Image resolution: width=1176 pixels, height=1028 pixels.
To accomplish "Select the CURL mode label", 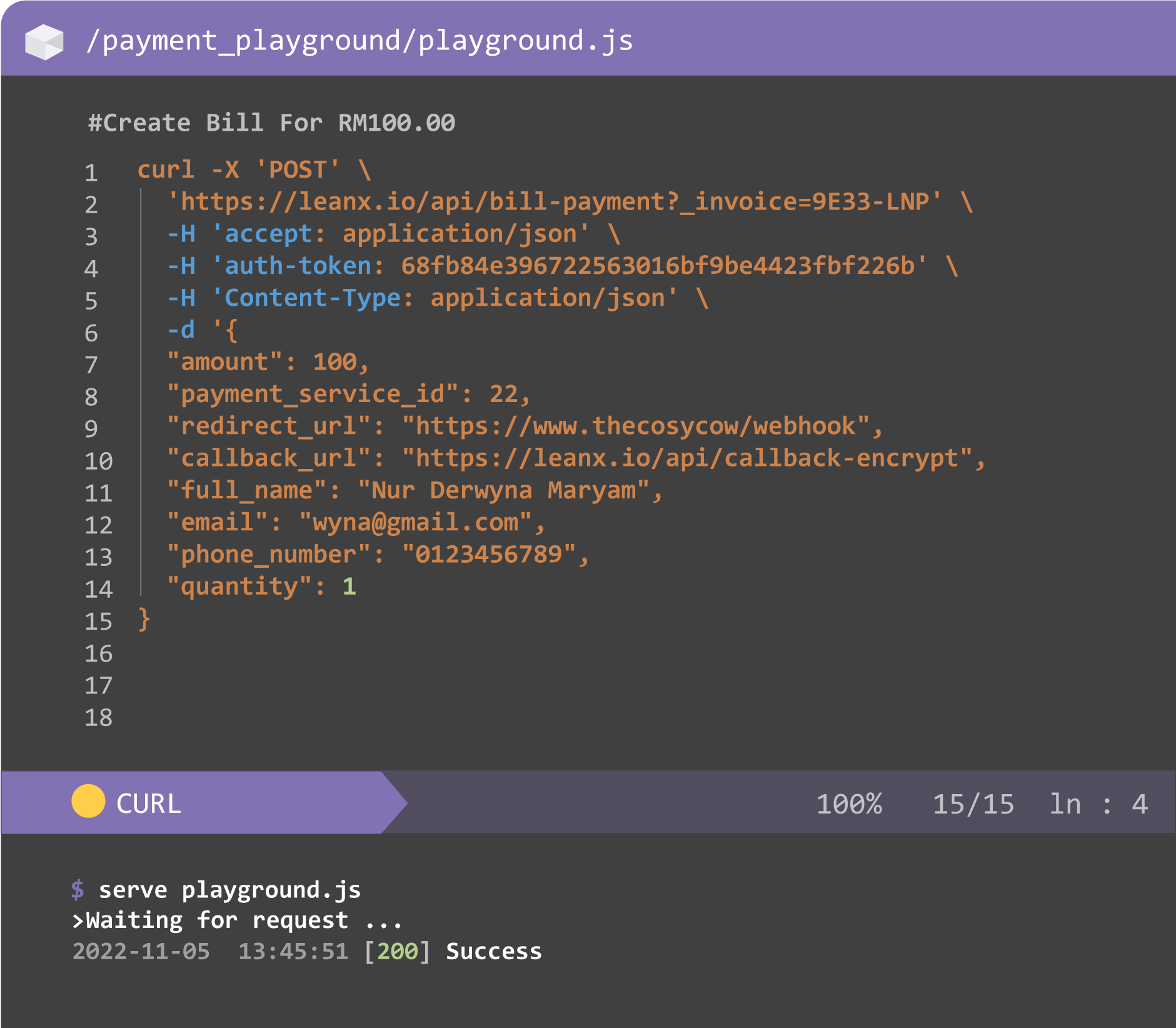I will coord(149,804).
